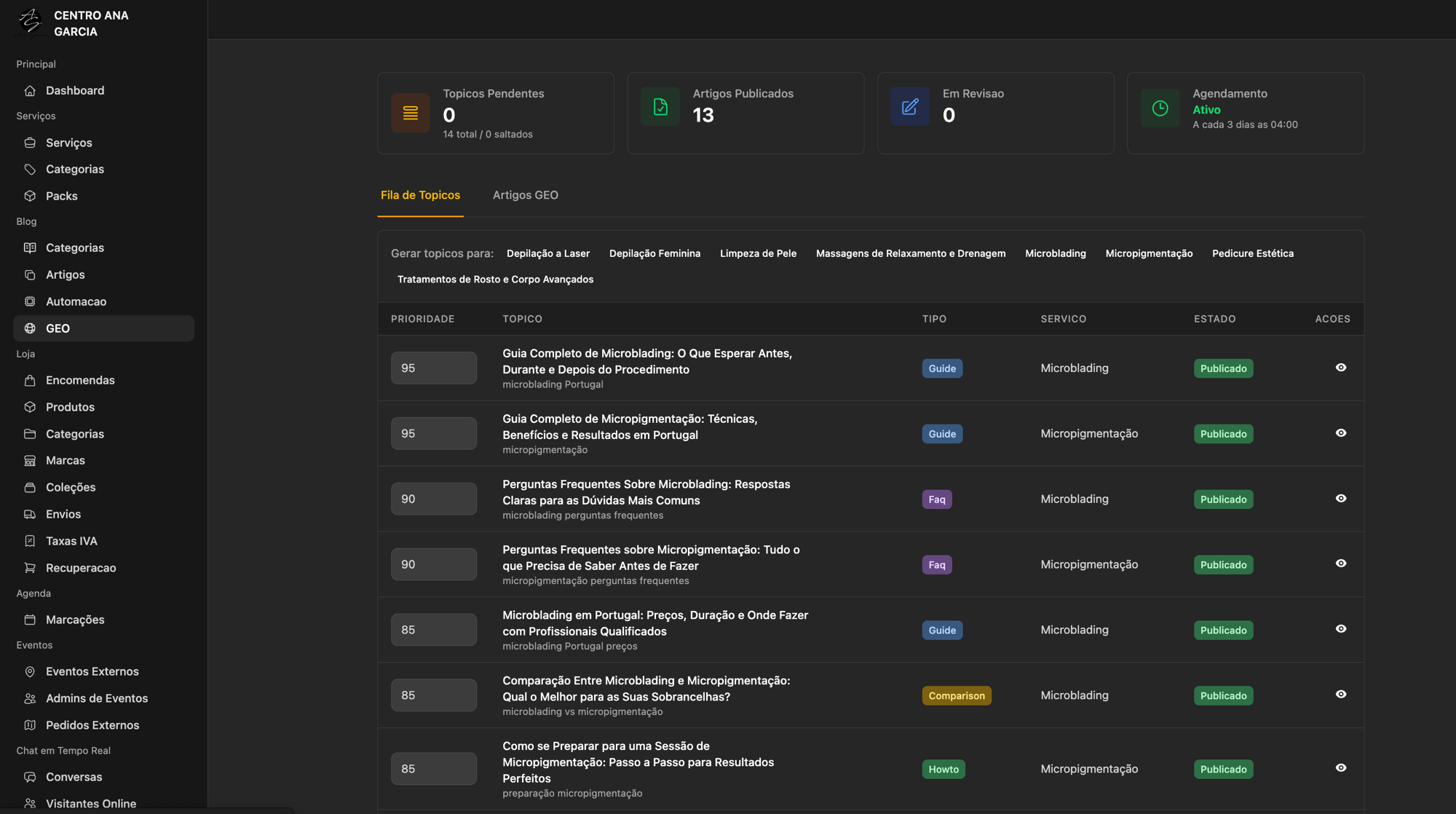Click the Marcas store icon

click(x=30, y=461)
